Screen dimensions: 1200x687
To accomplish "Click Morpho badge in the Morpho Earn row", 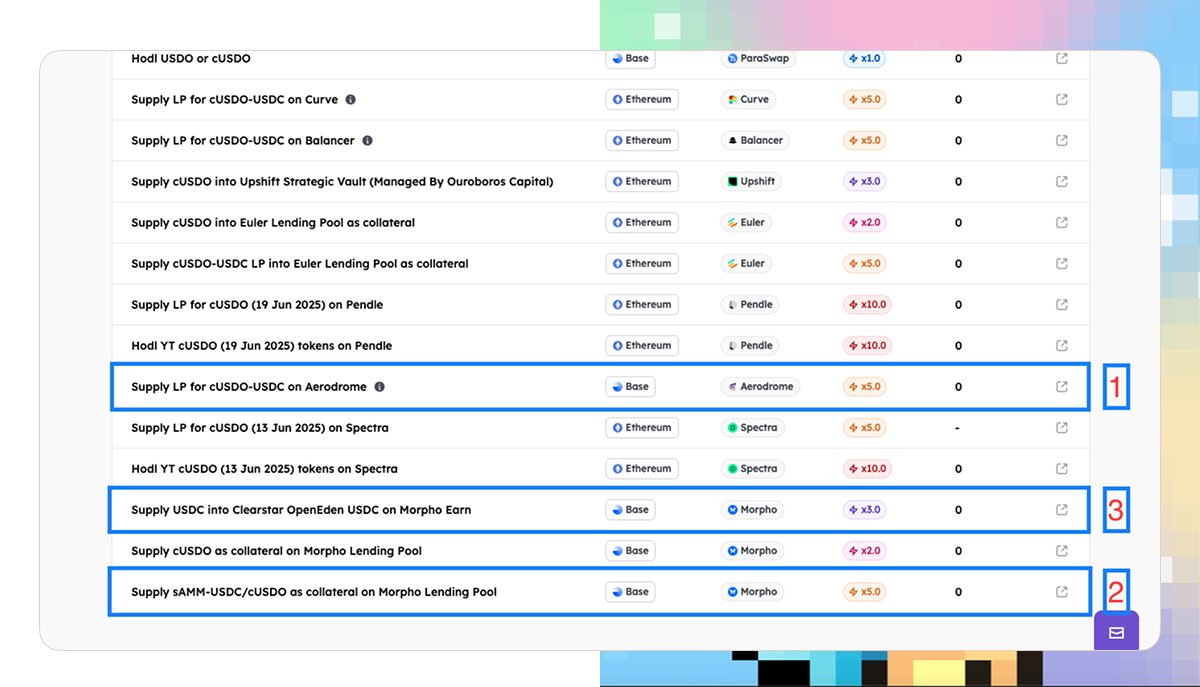I will click(752, 509).
